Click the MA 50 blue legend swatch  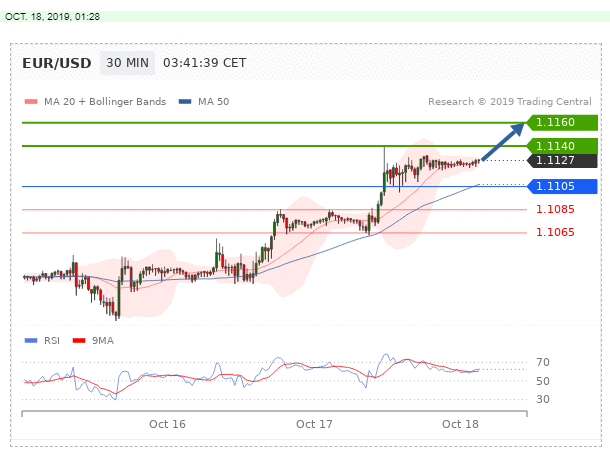(185, 102)
